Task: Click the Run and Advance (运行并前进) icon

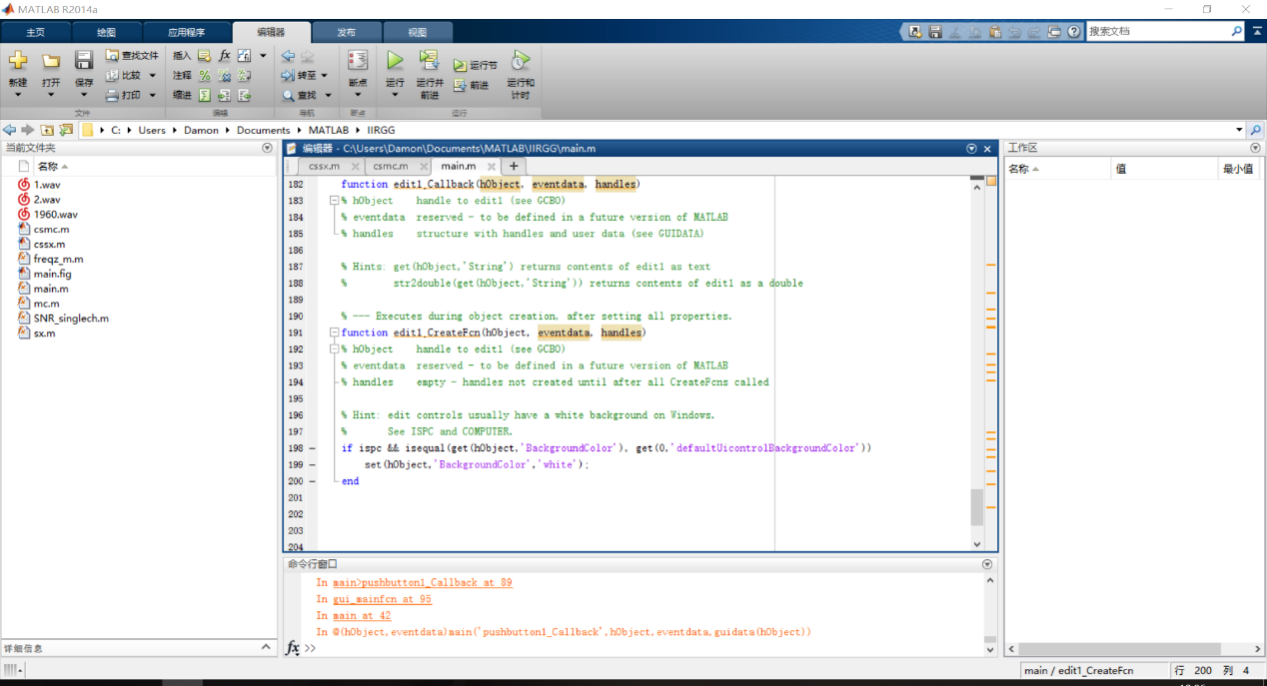Action: pos(429,61)
